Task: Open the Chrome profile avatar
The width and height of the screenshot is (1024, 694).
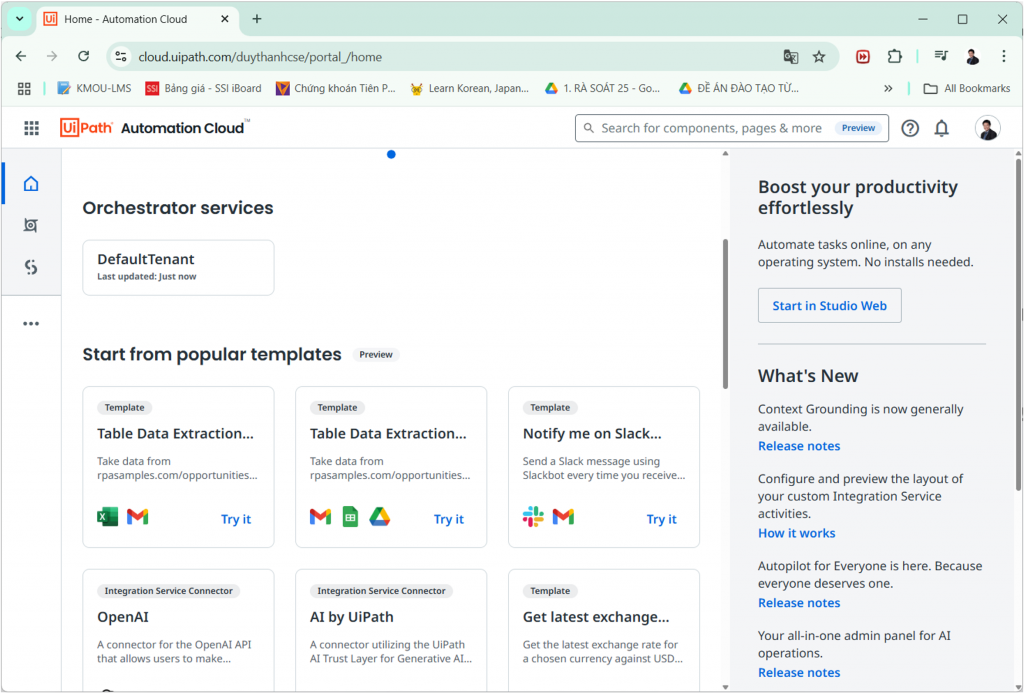Action: (973, 57)
